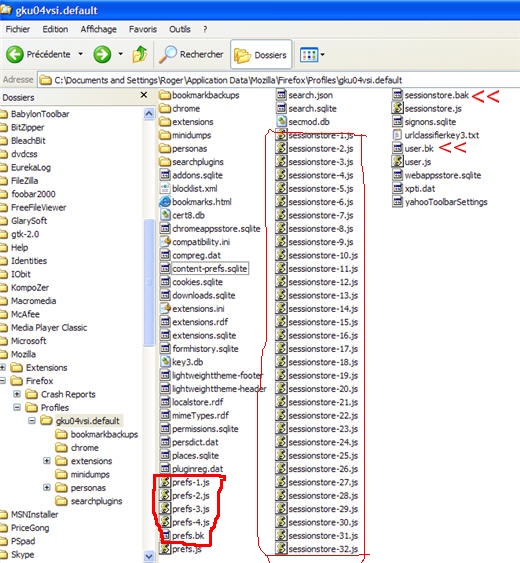Screen dimensions: 520x563
Task: Select the prefs-1.js script icon
Action: (165, 482)
